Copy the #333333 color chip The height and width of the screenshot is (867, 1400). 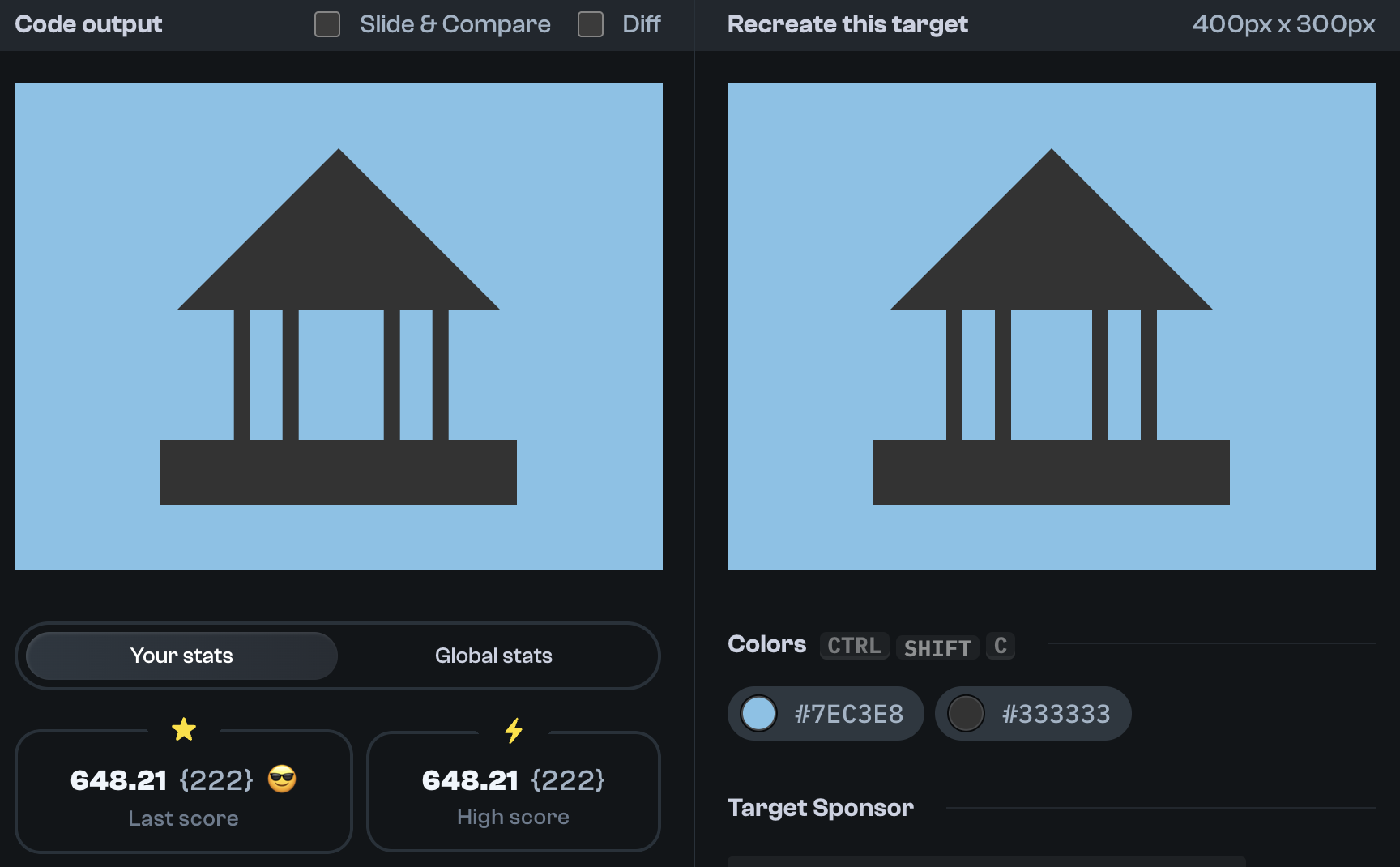pos(1033,714)
